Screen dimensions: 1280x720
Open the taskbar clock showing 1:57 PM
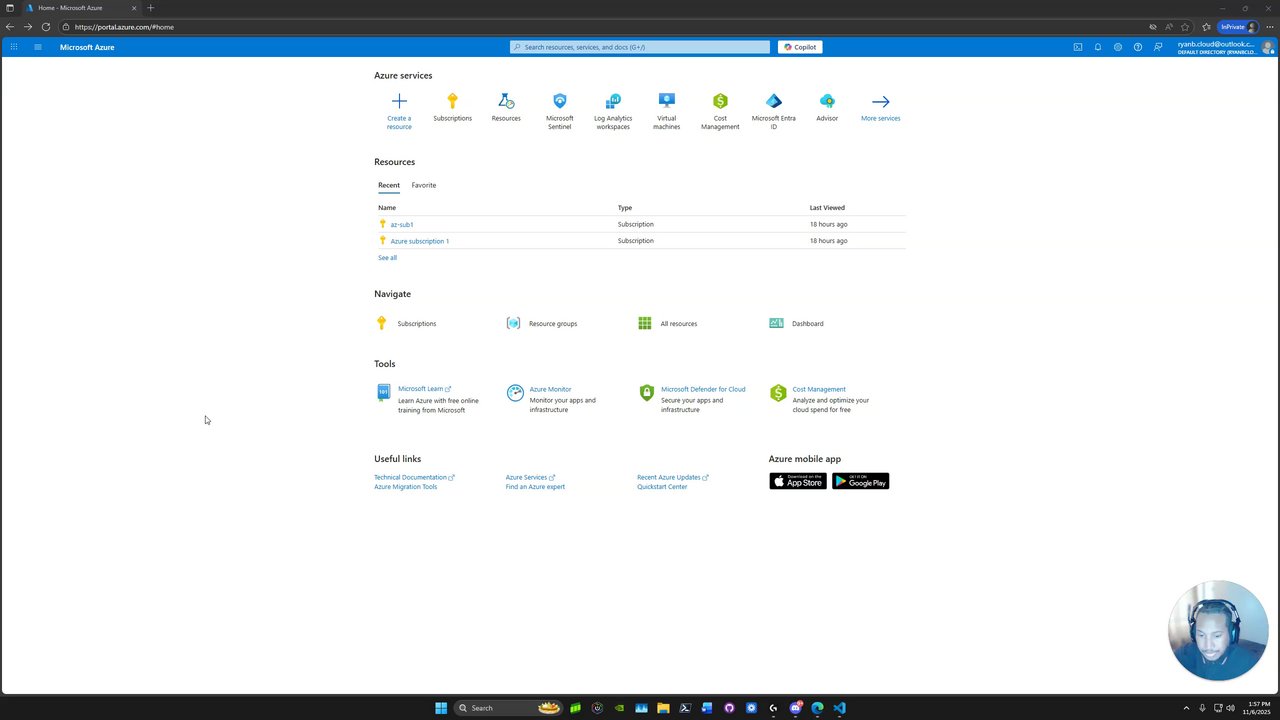tap(1259, 708)
